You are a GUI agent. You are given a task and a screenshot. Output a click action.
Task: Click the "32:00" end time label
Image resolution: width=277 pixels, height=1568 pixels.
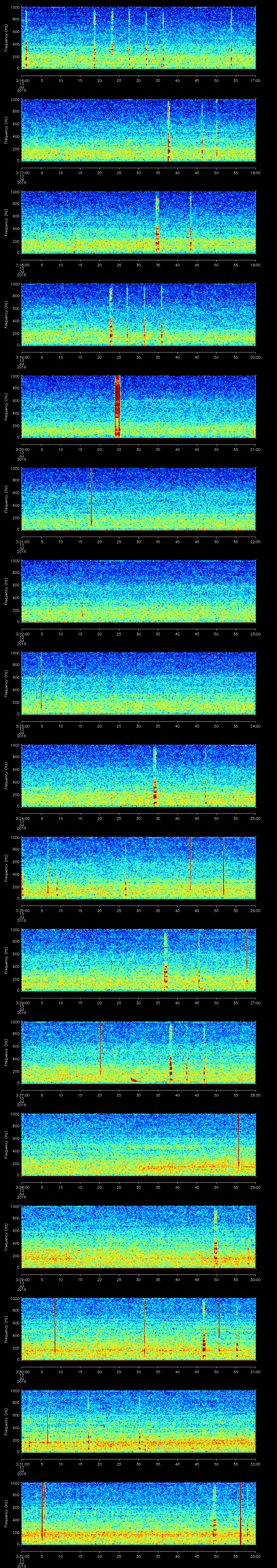tap(255, 1463)
